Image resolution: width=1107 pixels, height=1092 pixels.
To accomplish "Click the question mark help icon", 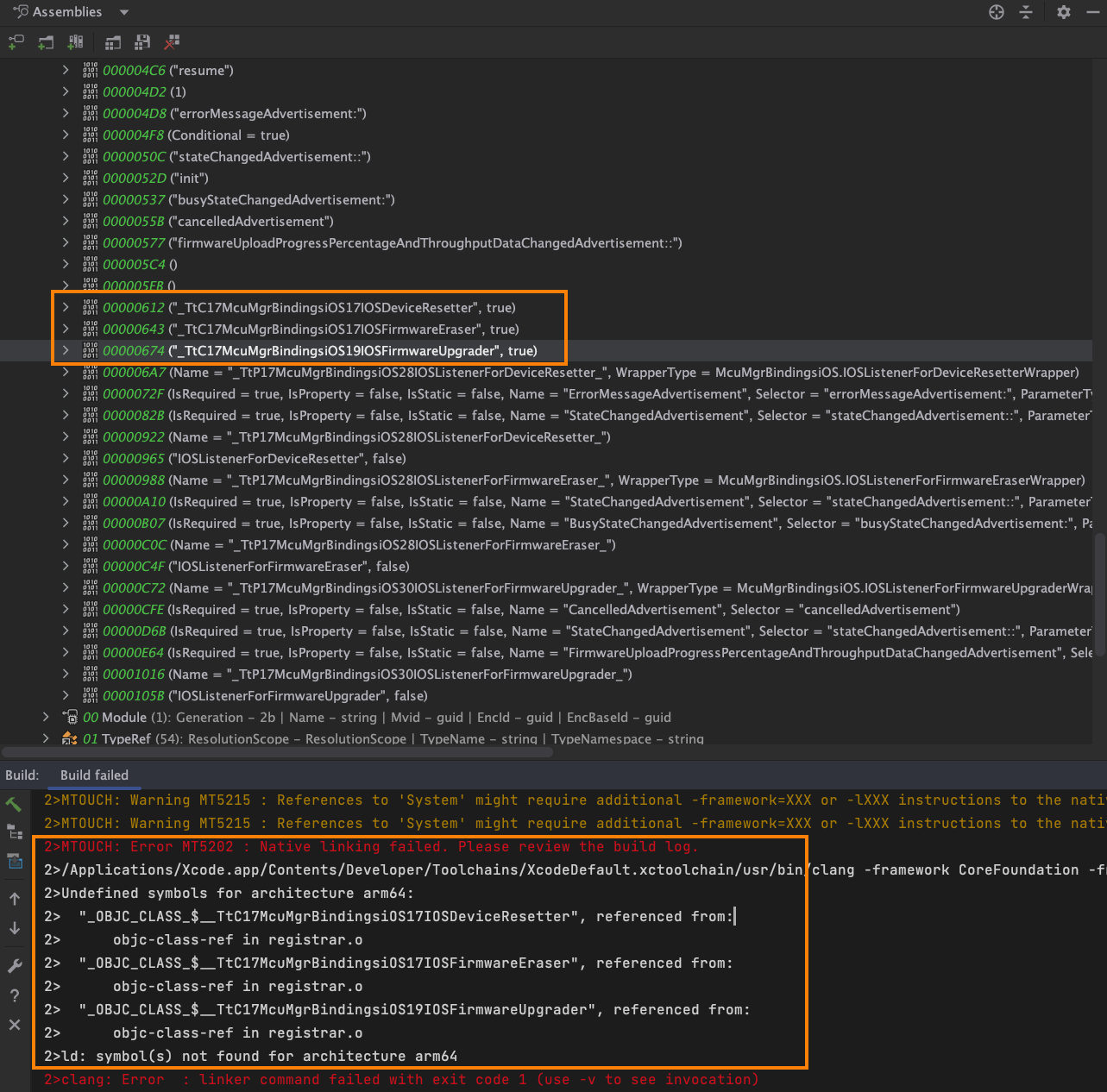I will point(15,995).
